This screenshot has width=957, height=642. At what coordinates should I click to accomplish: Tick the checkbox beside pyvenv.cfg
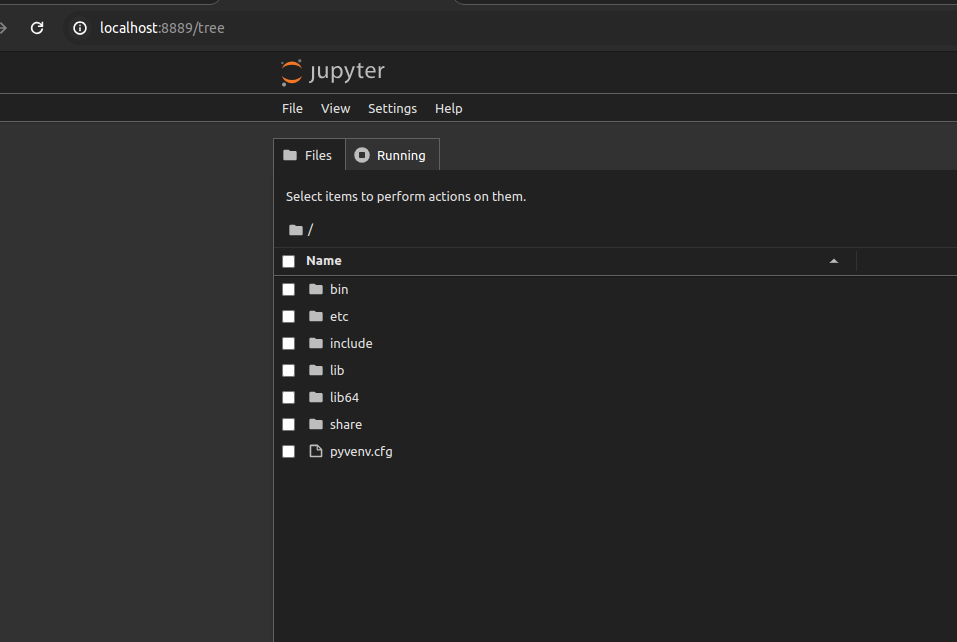click(288, 451)
